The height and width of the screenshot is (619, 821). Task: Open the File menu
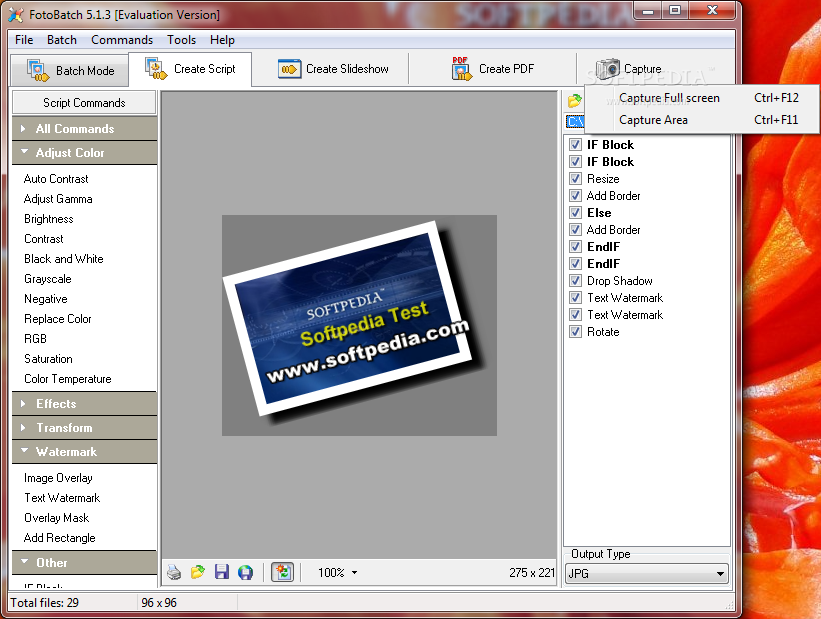[24, 40]
